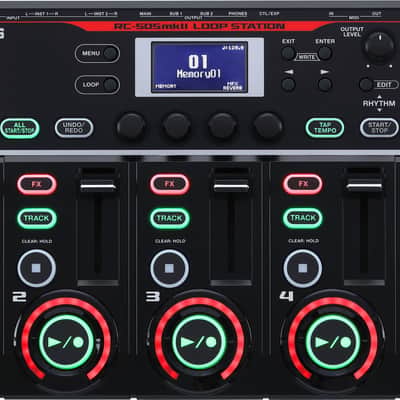Click the red loop ring on track 3

tap(199, 302)
